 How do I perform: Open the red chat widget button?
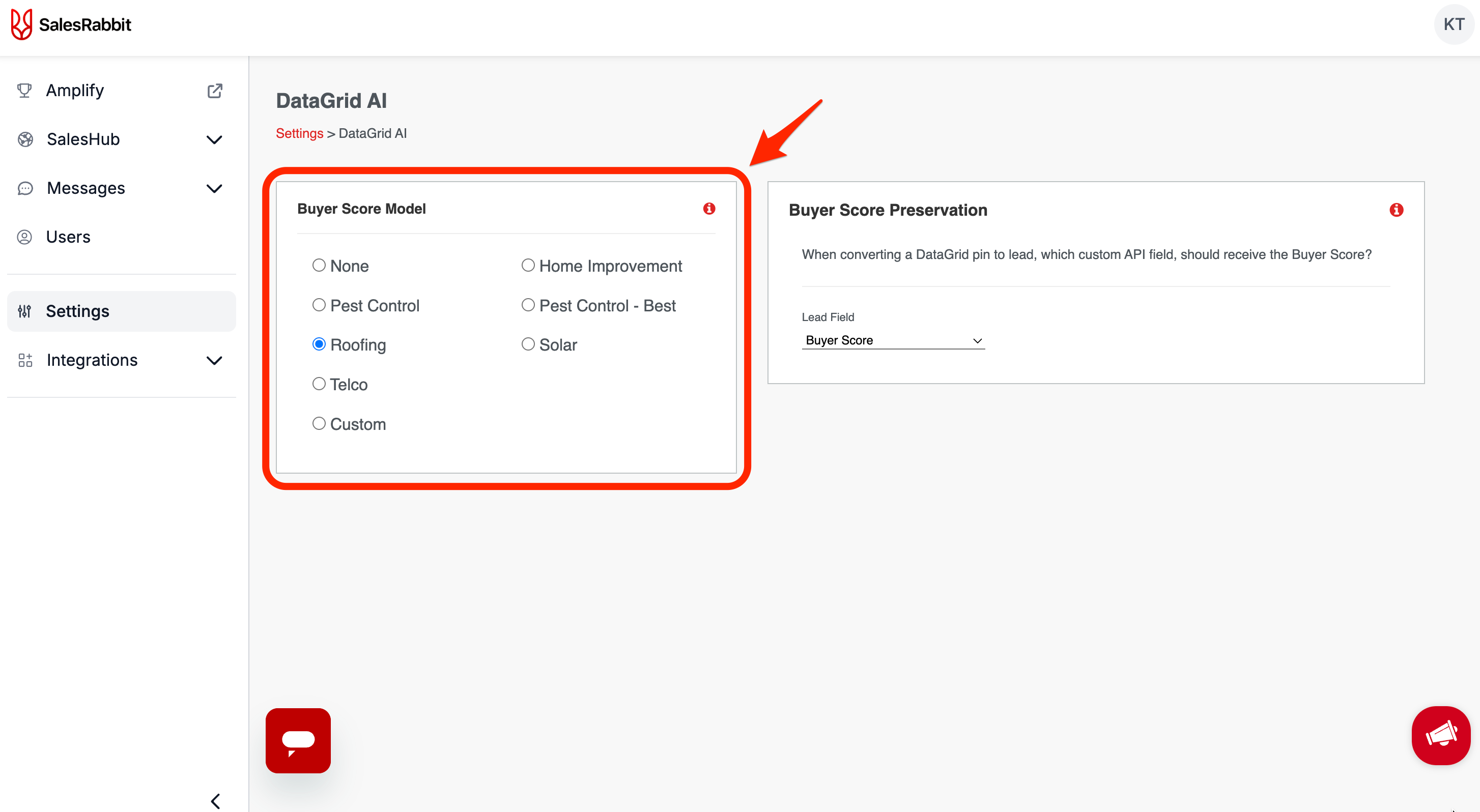click(298, 741)
